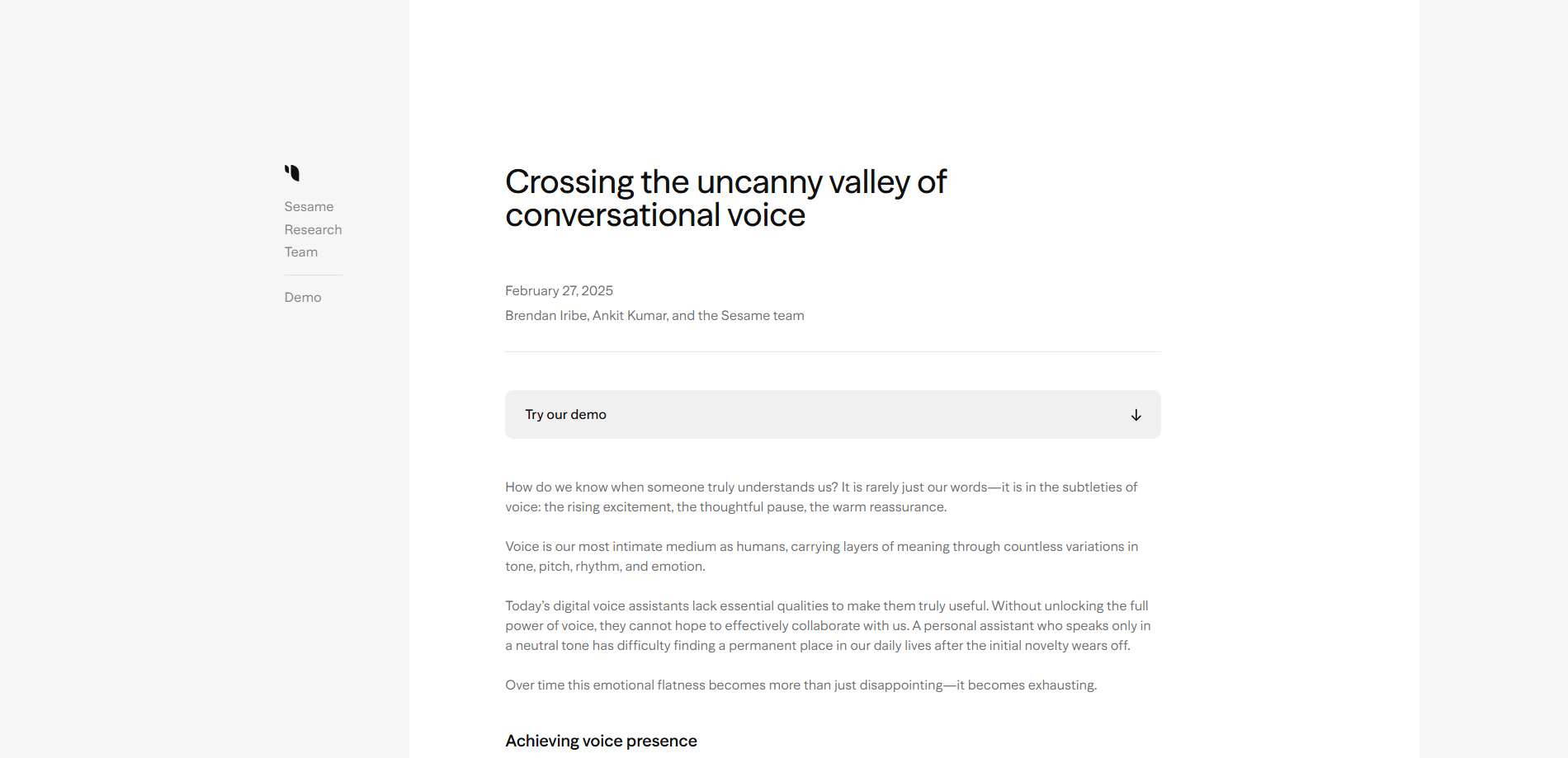Screen dimensions: 1568x758
Task: Click paragraph starting 'Today's digital voice assistants'
Action: coord(828,625)
